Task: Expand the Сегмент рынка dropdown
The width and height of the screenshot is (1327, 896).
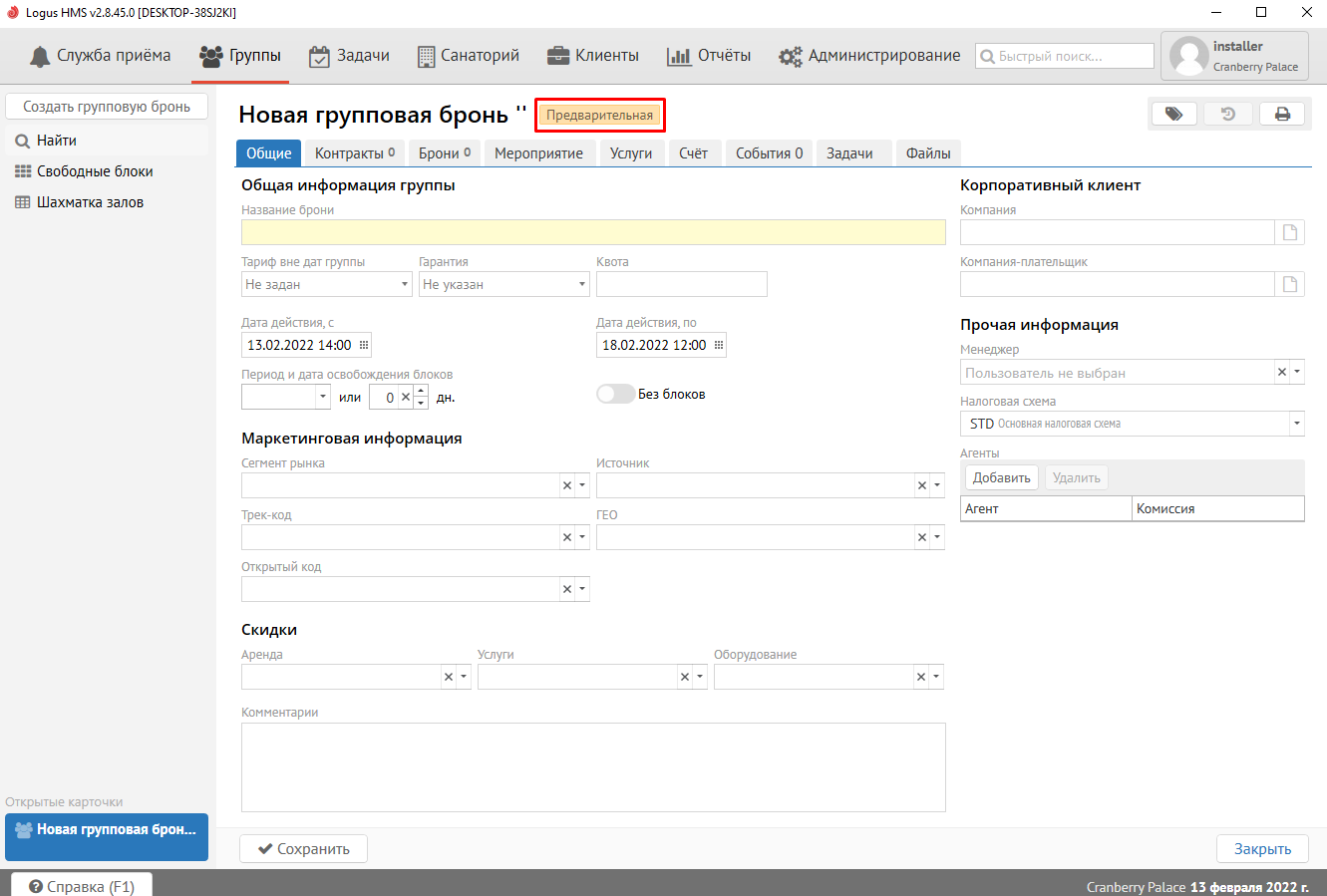Action: click(x=583, y=485)
